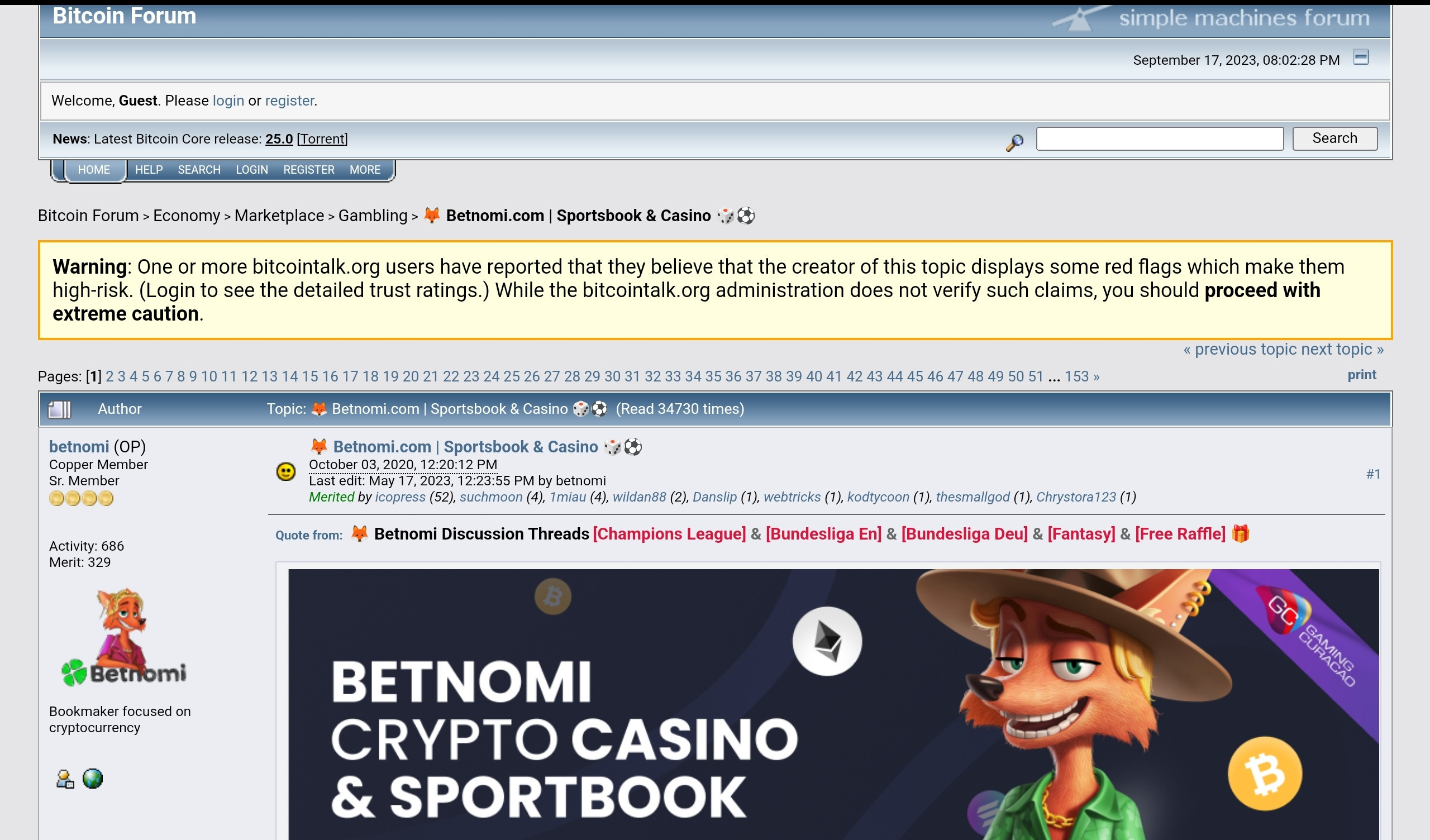1430x840 pixels.
Task: Open kodtycoon merit user link
Action: coord(879,497)
